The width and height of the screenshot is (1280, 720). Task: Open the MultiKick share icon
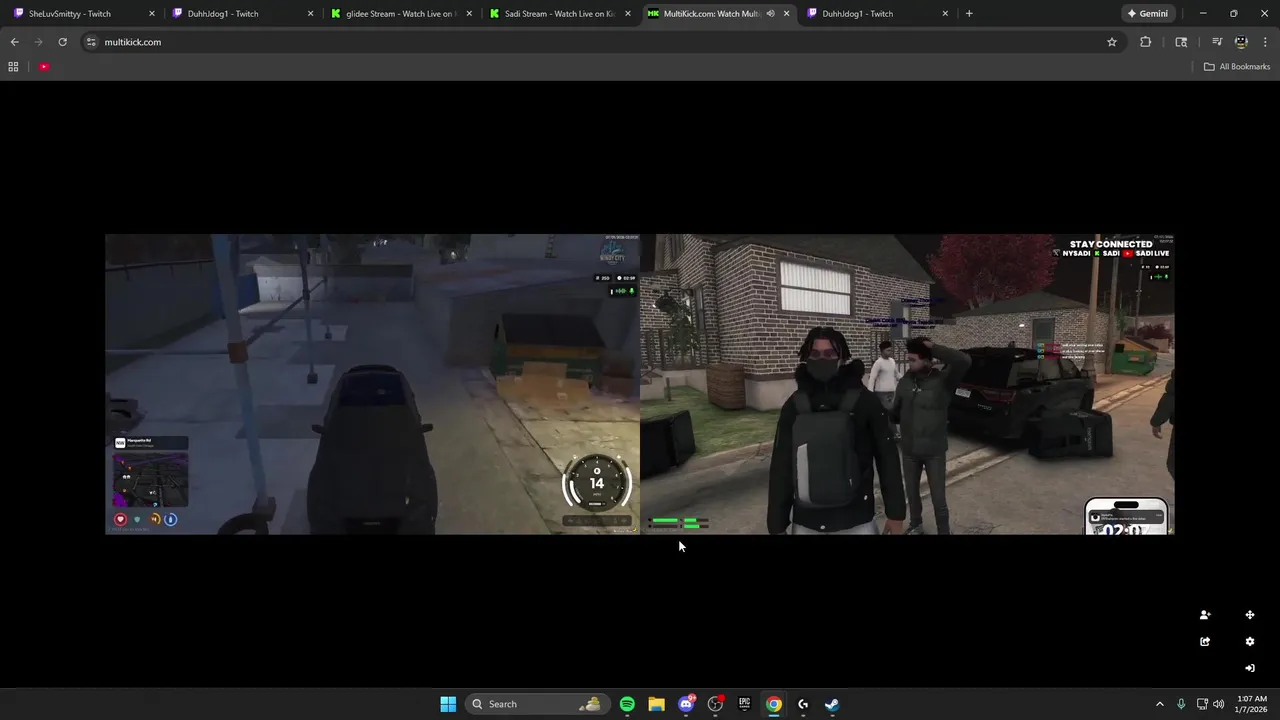click(1205, 642)
